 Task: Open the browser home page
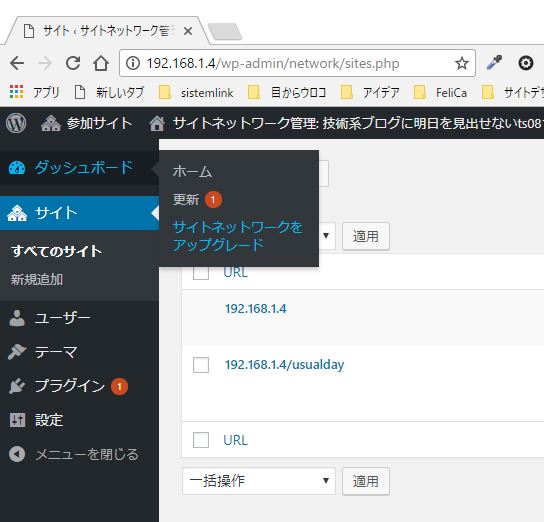coord(101,63)
